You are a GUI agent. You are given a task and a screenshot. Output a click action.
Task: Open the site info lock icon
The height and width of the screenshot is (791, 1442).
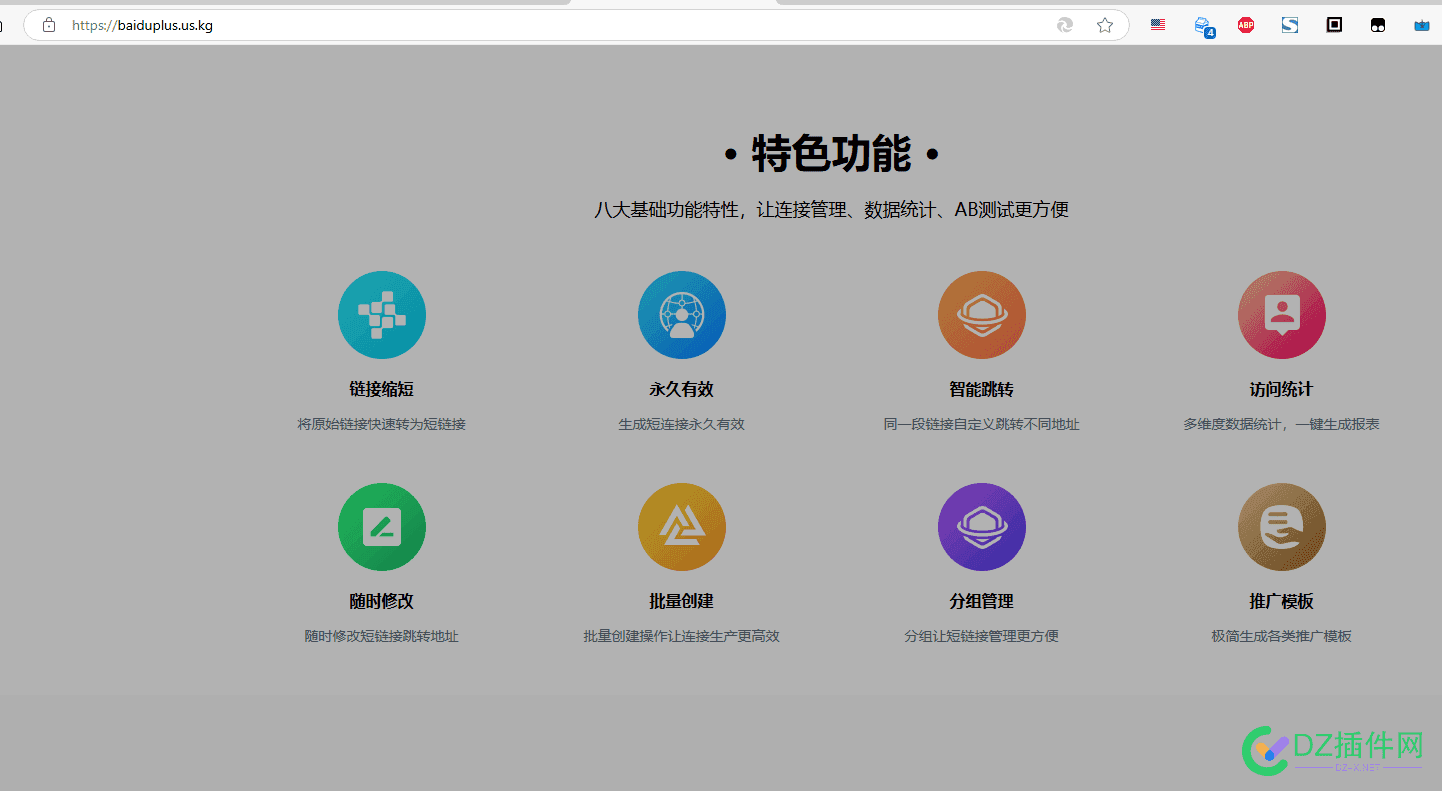point(48,25)
